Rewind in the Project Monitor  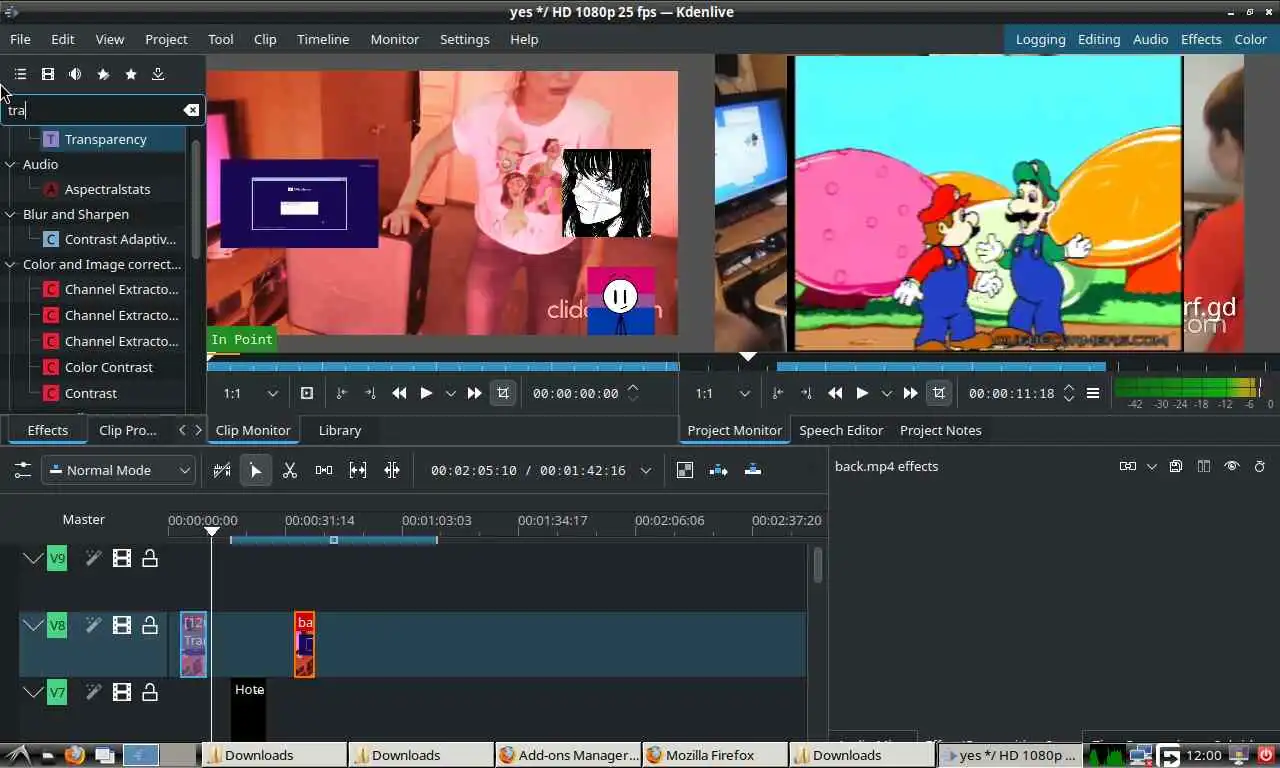835,393
